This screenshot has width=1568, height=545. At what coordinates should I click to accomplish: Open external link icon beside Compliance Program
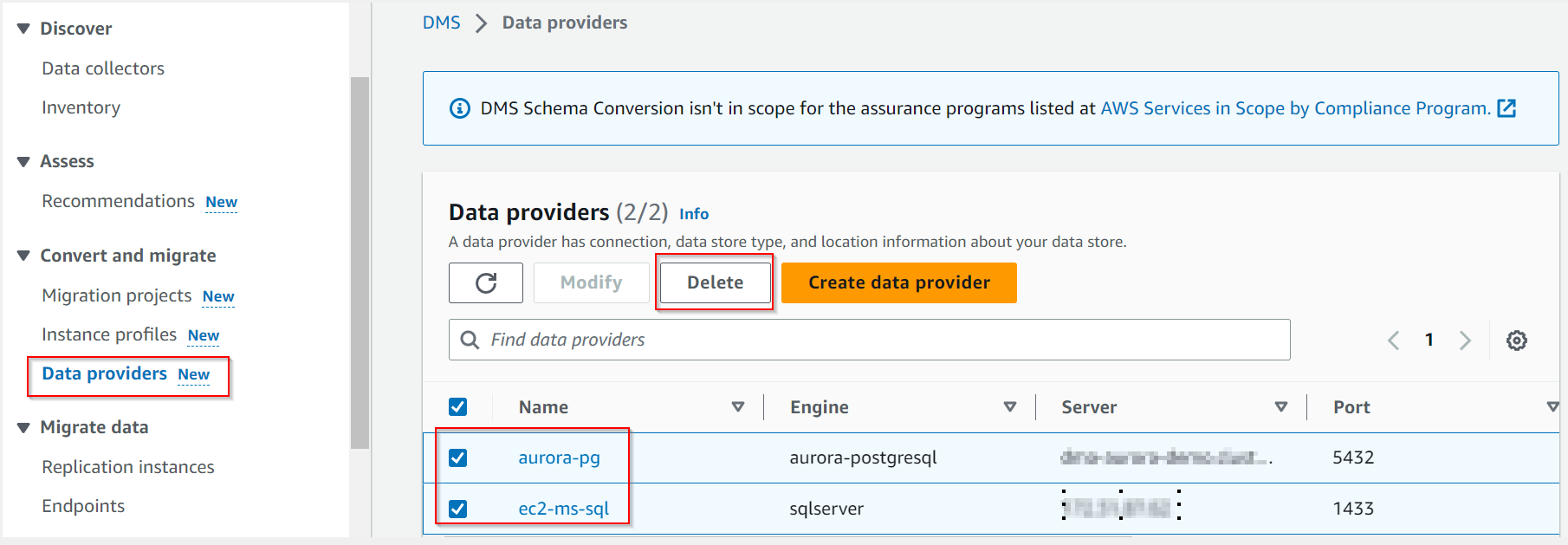pyautogui.click(x=1507, y=108)
